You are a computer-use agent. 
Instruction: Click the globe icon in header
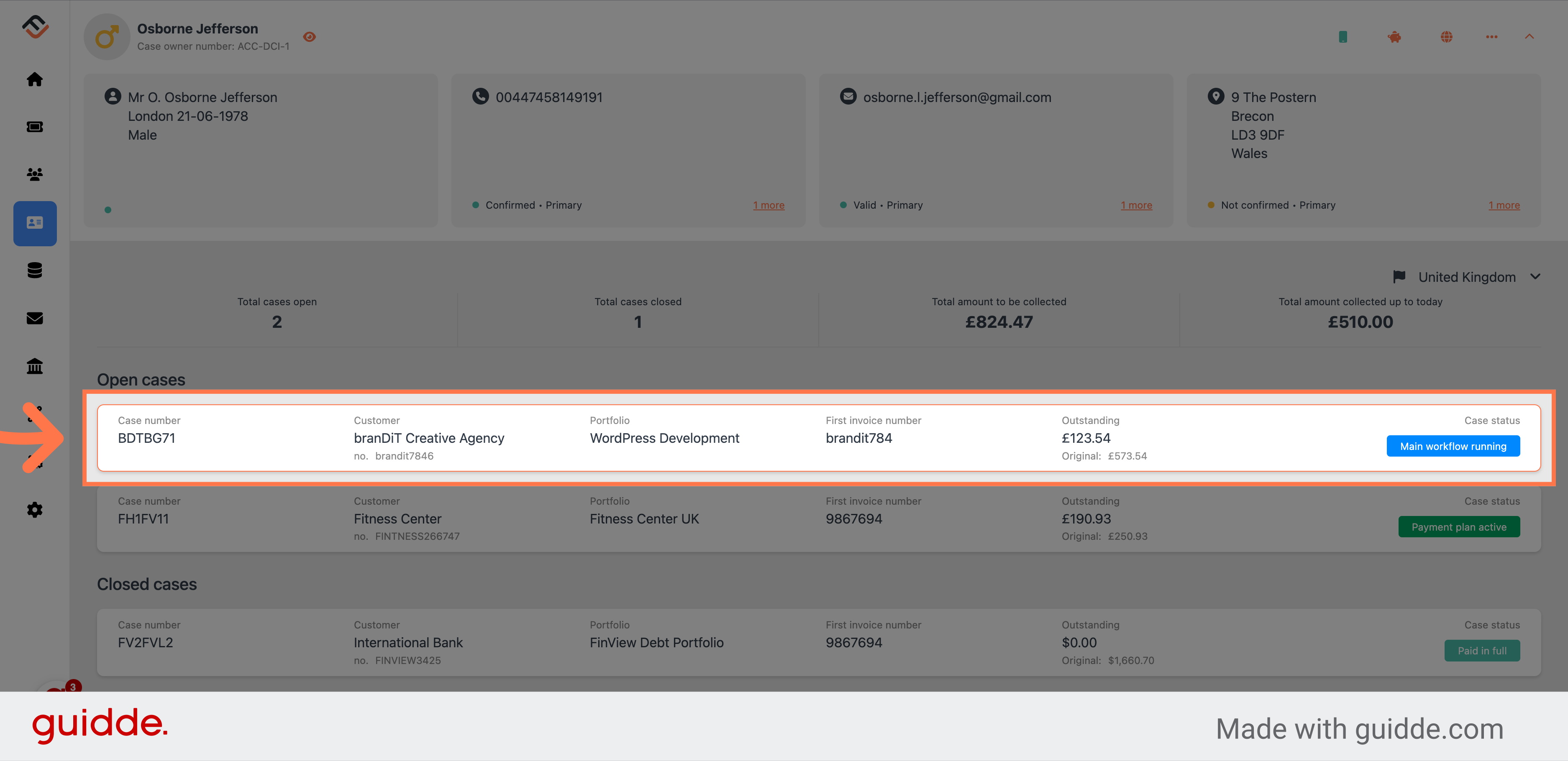coord(1447,37)
